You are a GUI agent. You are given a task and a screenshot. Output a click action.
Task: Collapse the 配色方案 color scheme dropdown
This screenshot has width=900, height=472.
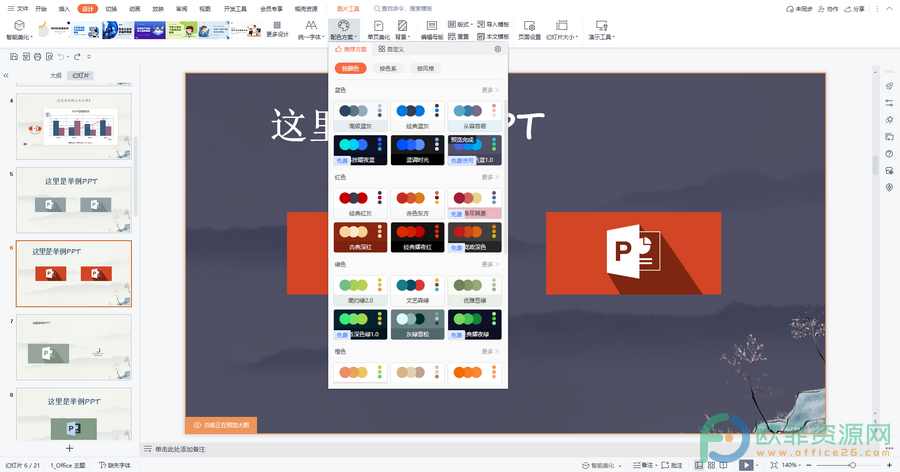pos(343,30)
